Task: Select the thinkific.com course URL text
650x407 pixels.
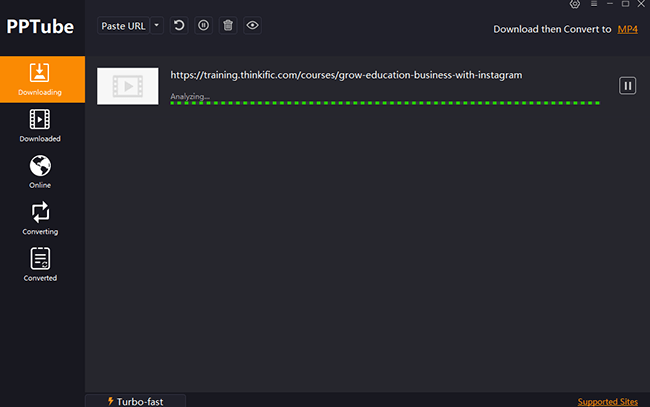Action: (x=346, y=75)
